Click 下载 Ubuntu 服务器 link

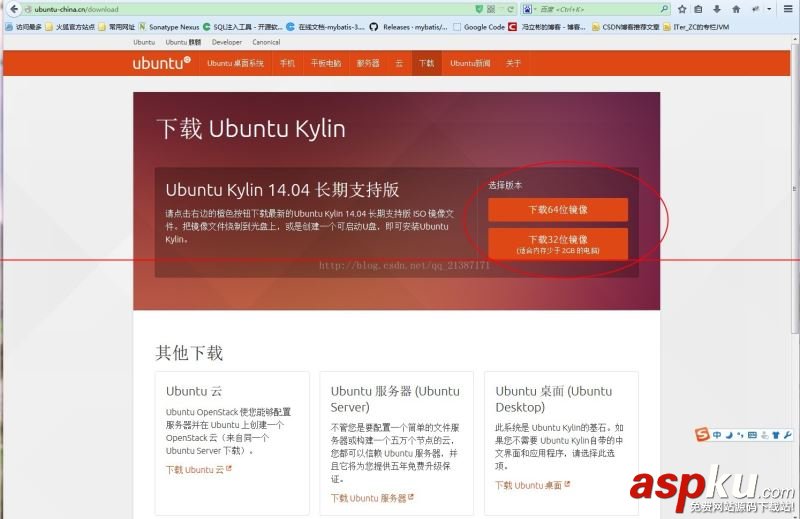click(372, 498)
